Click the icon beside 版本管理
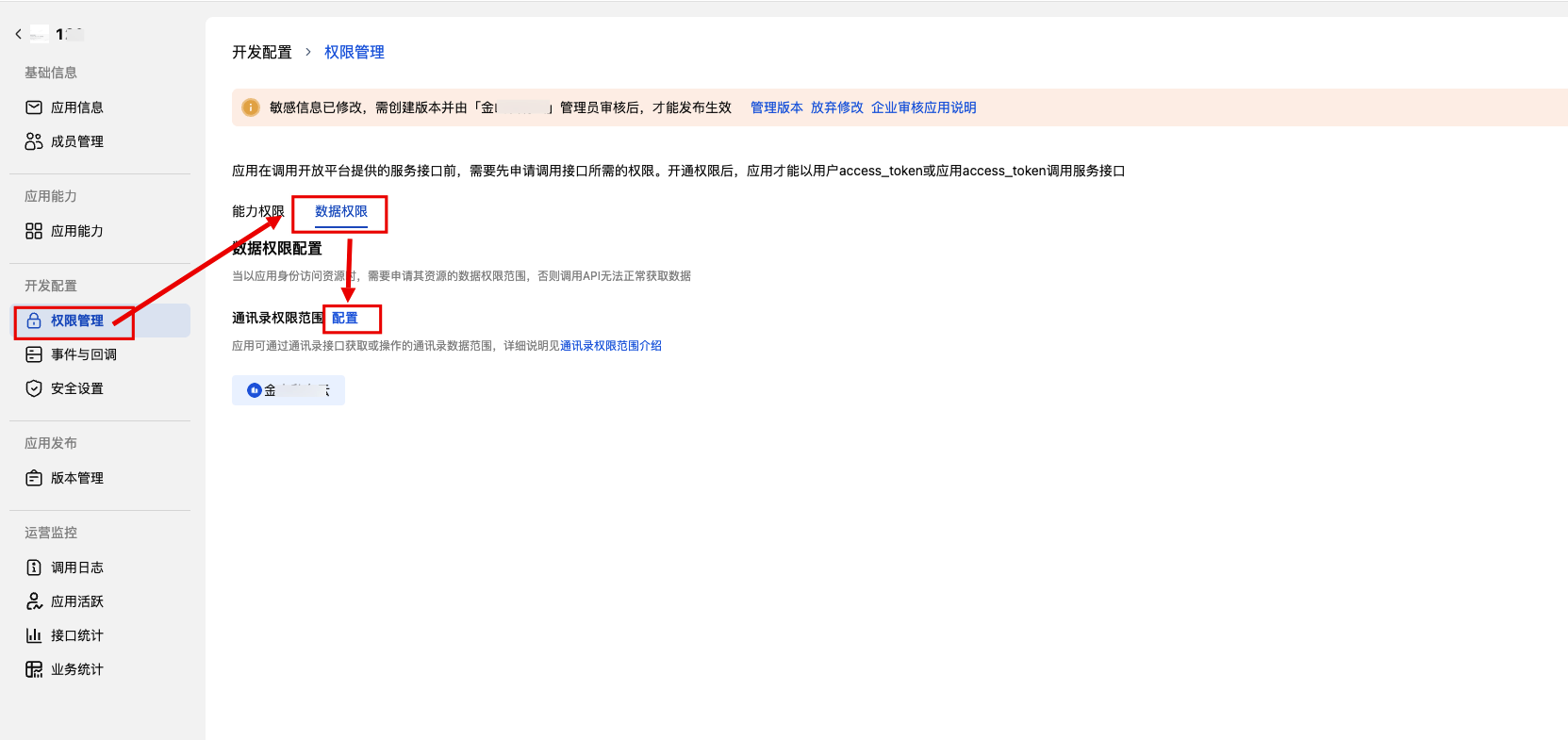The height and width of the screenshot is (740, 1568). (34, 478)
